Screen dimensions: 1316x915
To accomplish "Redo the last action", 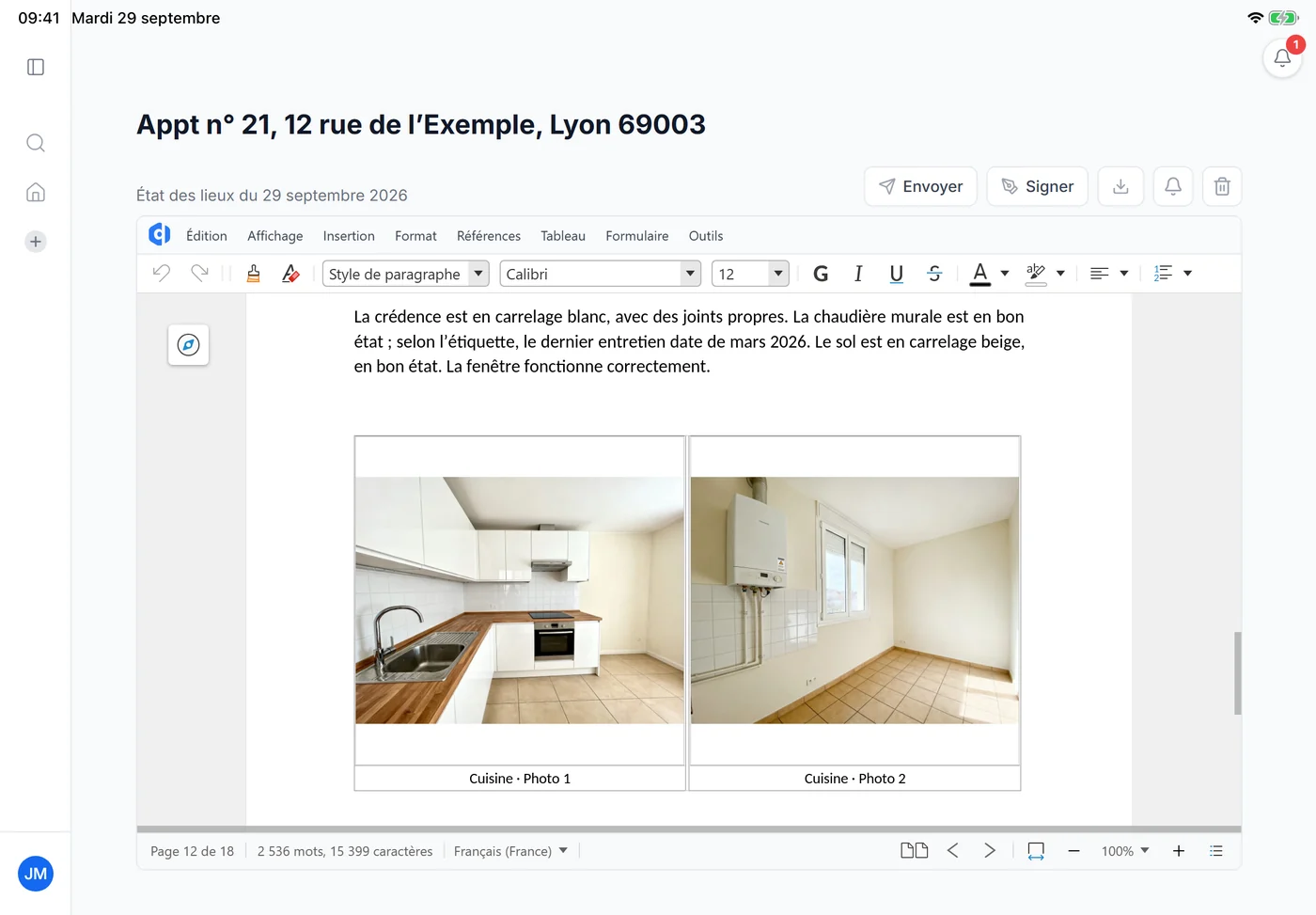I will pyautogui.click(x=199, y=273).
